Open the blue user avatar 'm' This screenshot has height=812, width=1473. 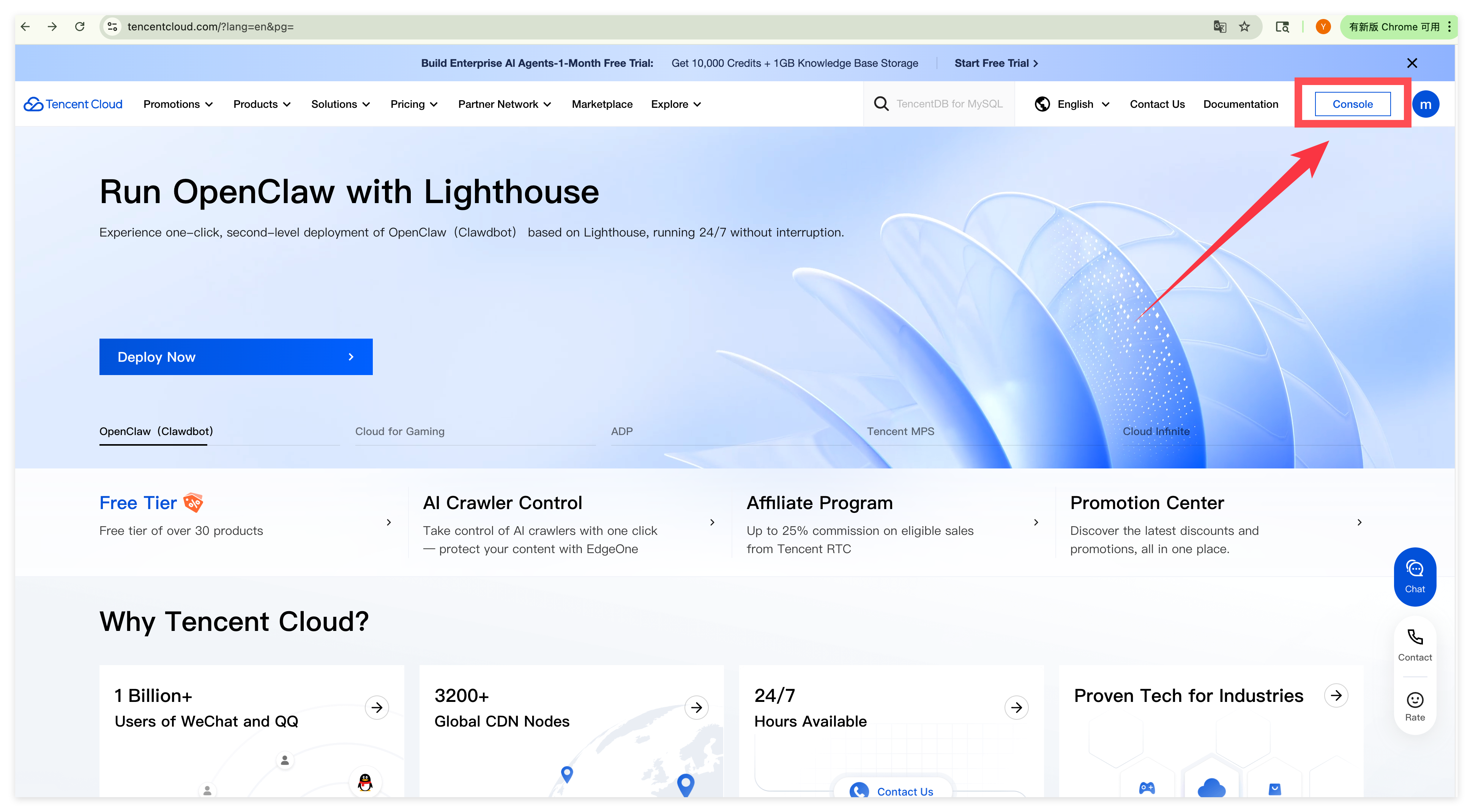pyautogui.click(x=1426, y=104)
